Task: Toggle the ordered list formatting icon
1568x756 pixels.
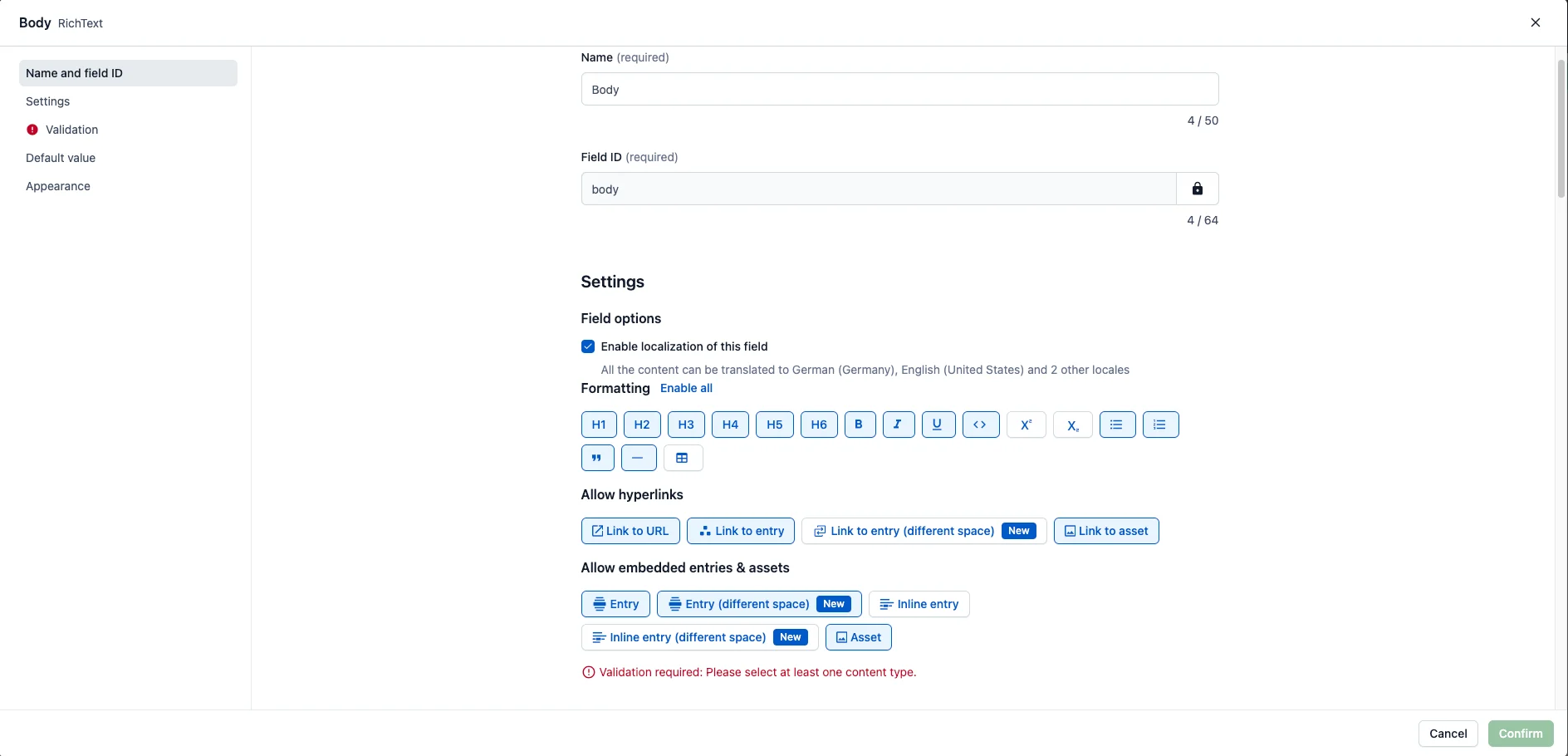Action: [x=1160, y=425]
